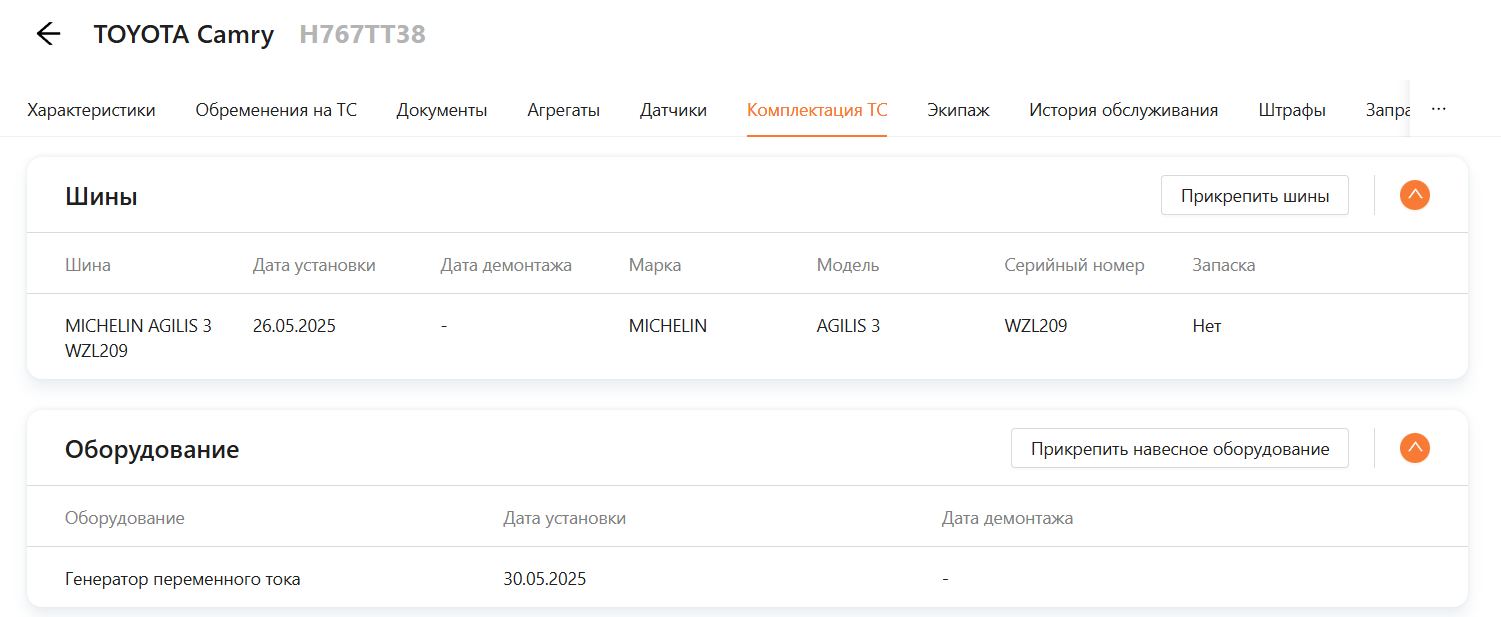Viewport: 1501px width, 617px height.
Task: Click the Дата установки column header in Шины
Action: coord(314,265)
